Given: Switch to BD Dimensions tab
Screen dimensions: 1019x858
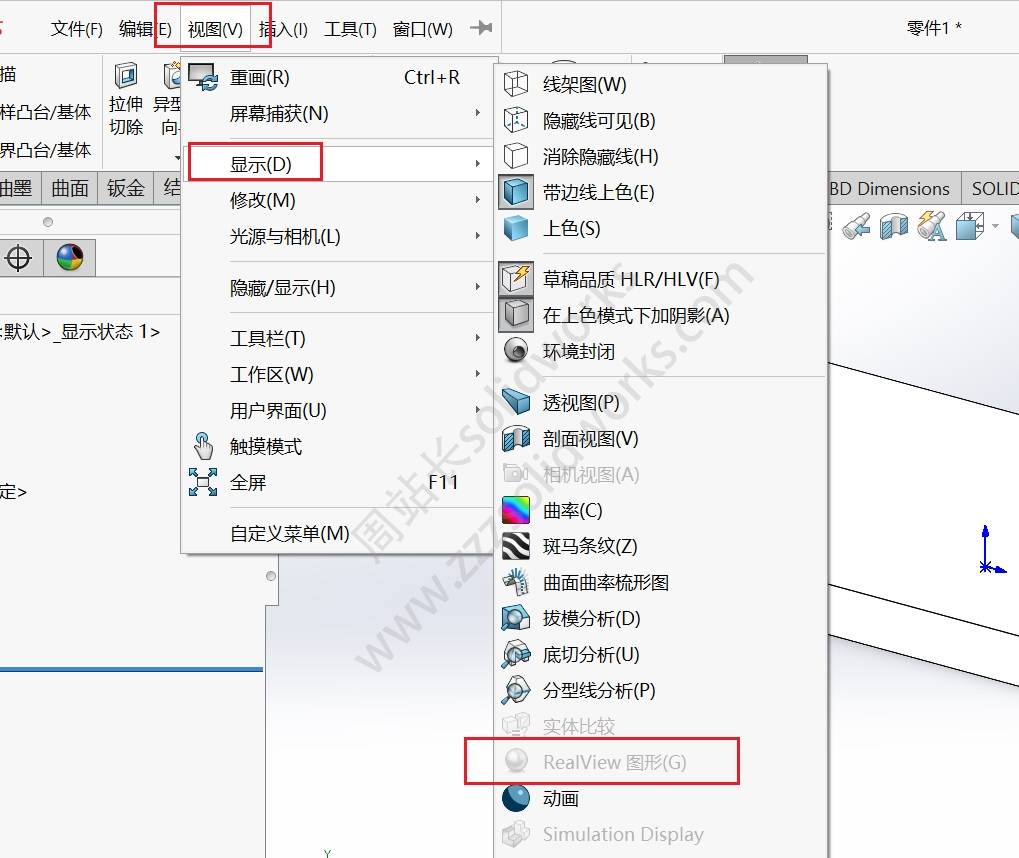Looking at the screenshot, I should tap(890, 189).
